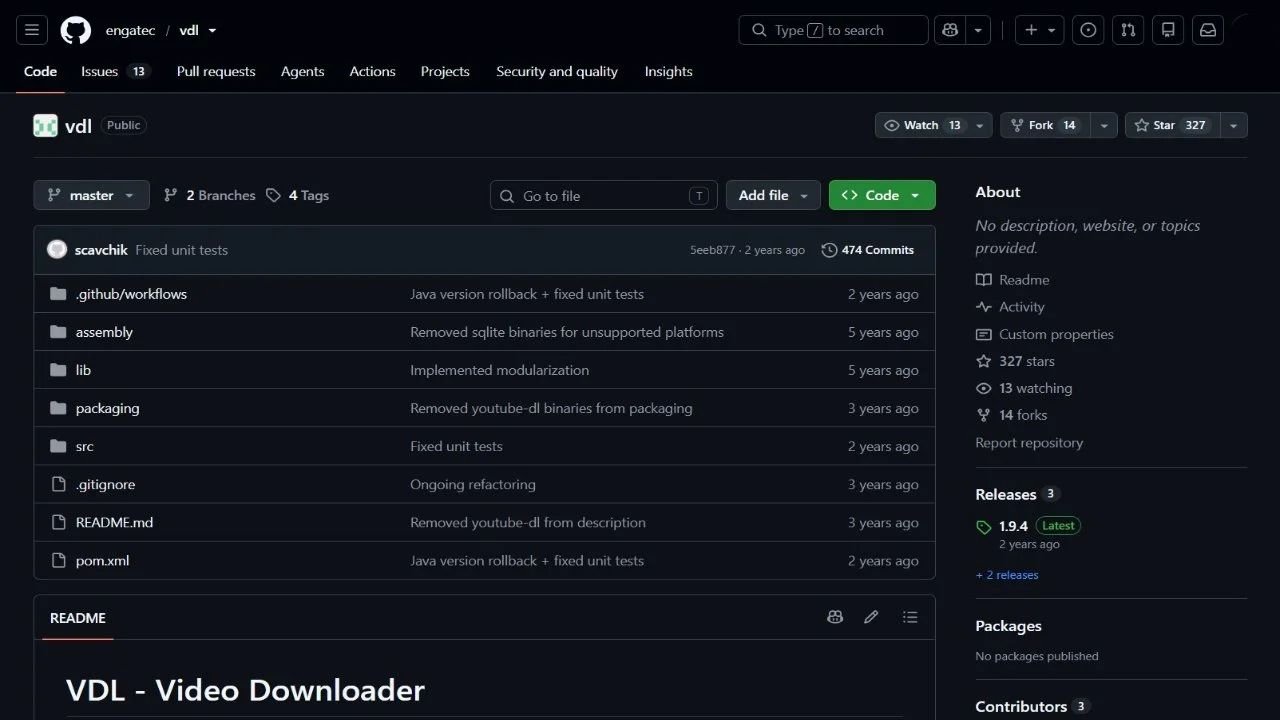View the 2 Branches link
1280x720 pixels.
[209, 195]
